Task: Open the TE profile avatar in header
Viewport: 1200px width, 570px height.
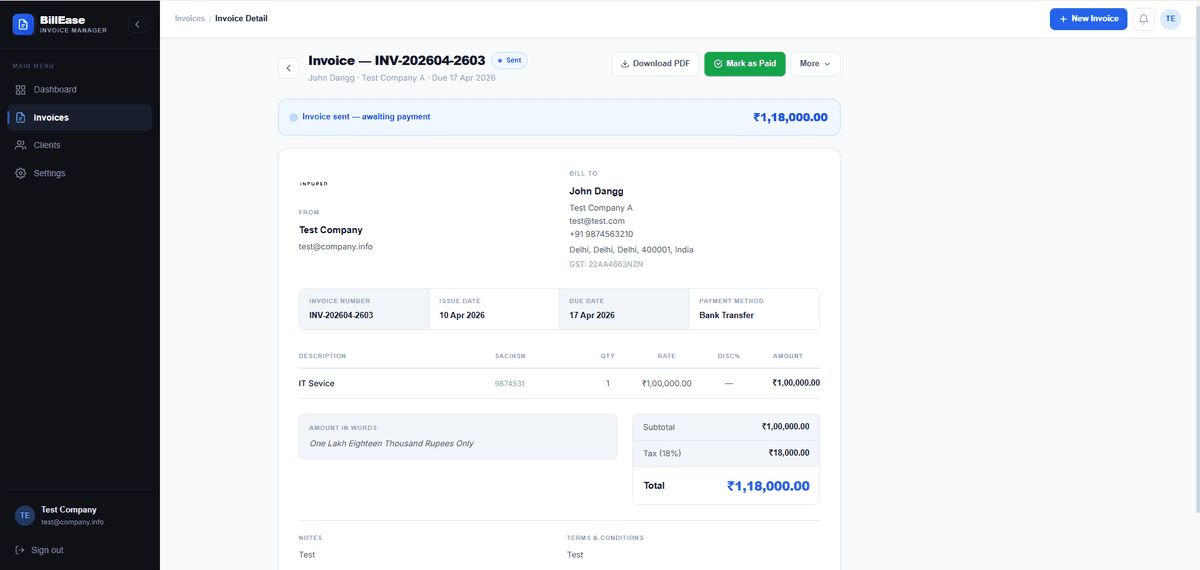Action: [x=1171, y=19]
